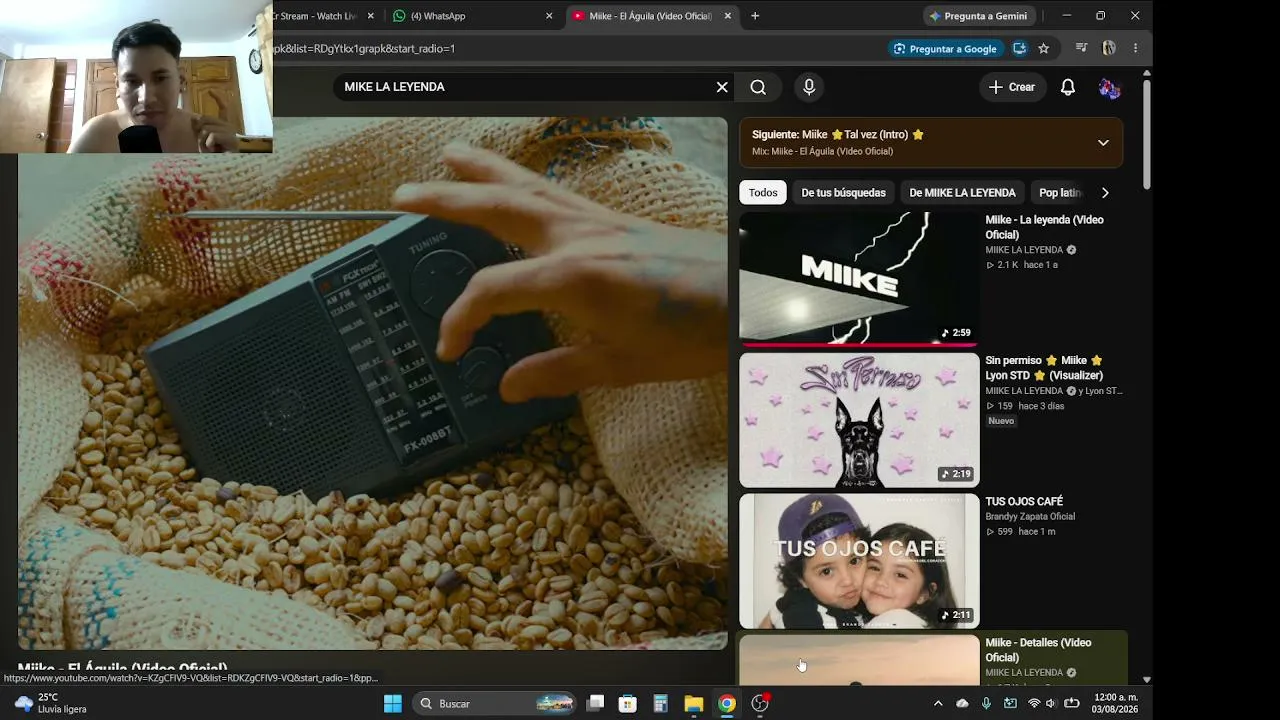Open the Wi-Fi network tray icon
The height and width of the screenshot is (720, 1280).
(x=1034, y=703)
